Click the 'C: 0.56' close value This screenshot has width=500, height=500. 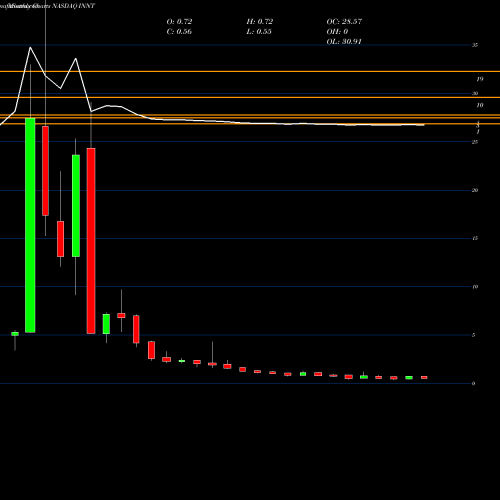tap(179, 32)
